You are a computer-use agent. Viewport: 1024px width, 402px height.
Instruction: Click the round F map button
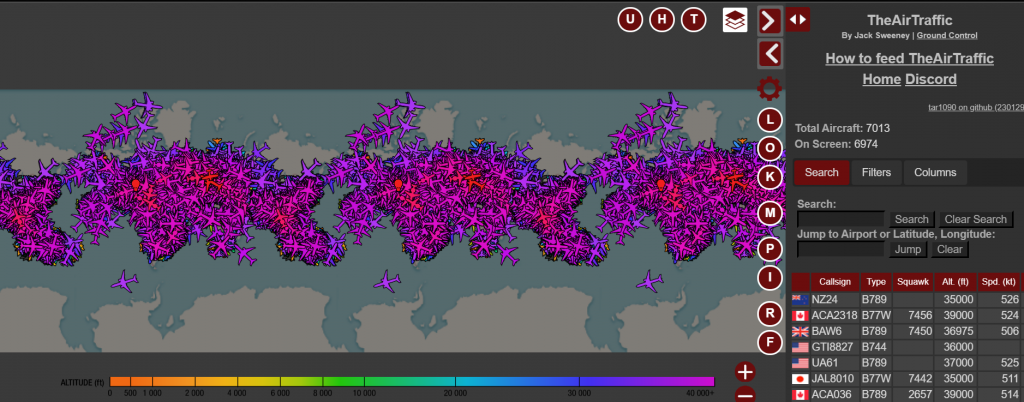coord(769,342)
